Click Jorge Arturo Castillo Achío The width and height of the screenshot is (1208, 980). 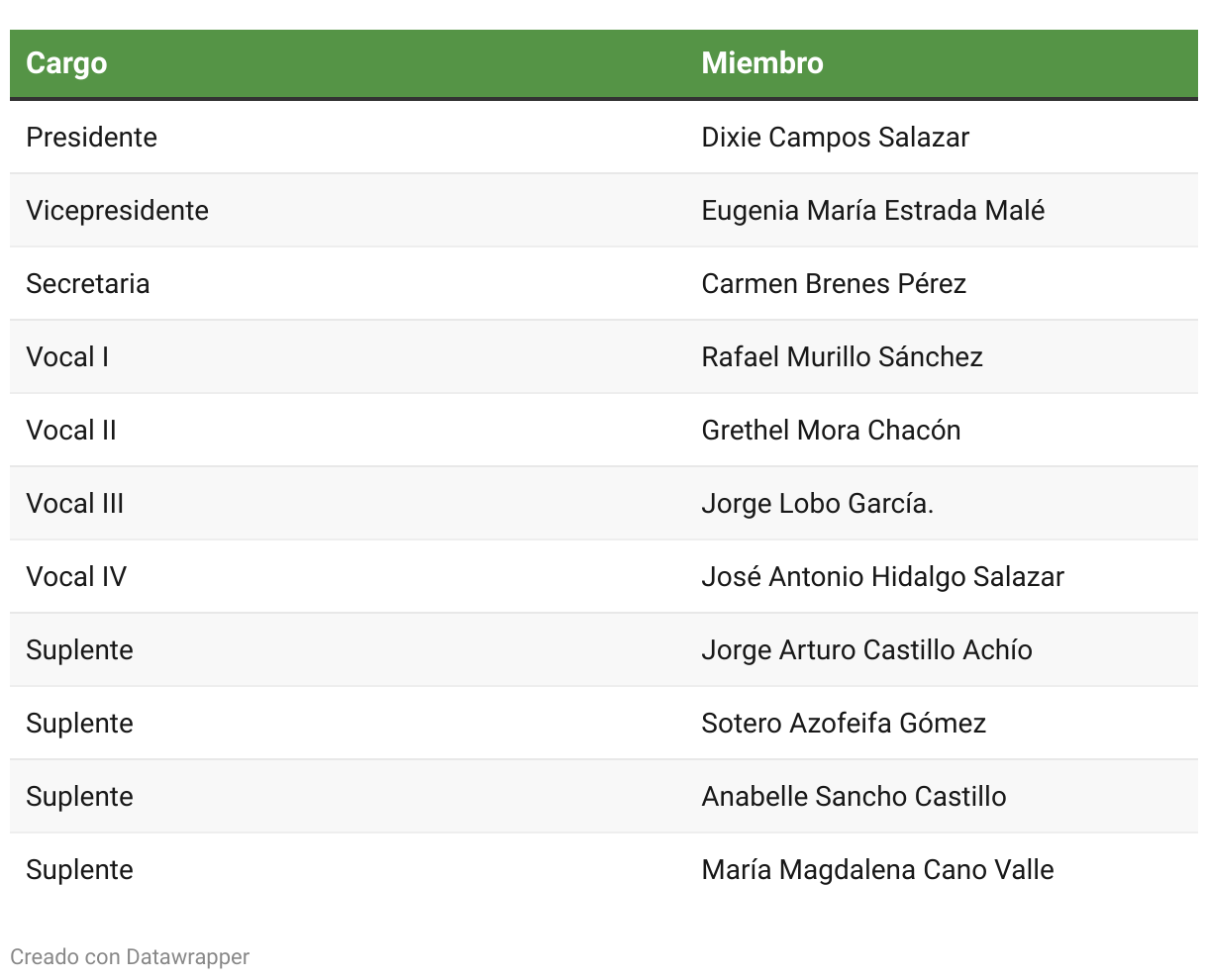click(866, 649)
